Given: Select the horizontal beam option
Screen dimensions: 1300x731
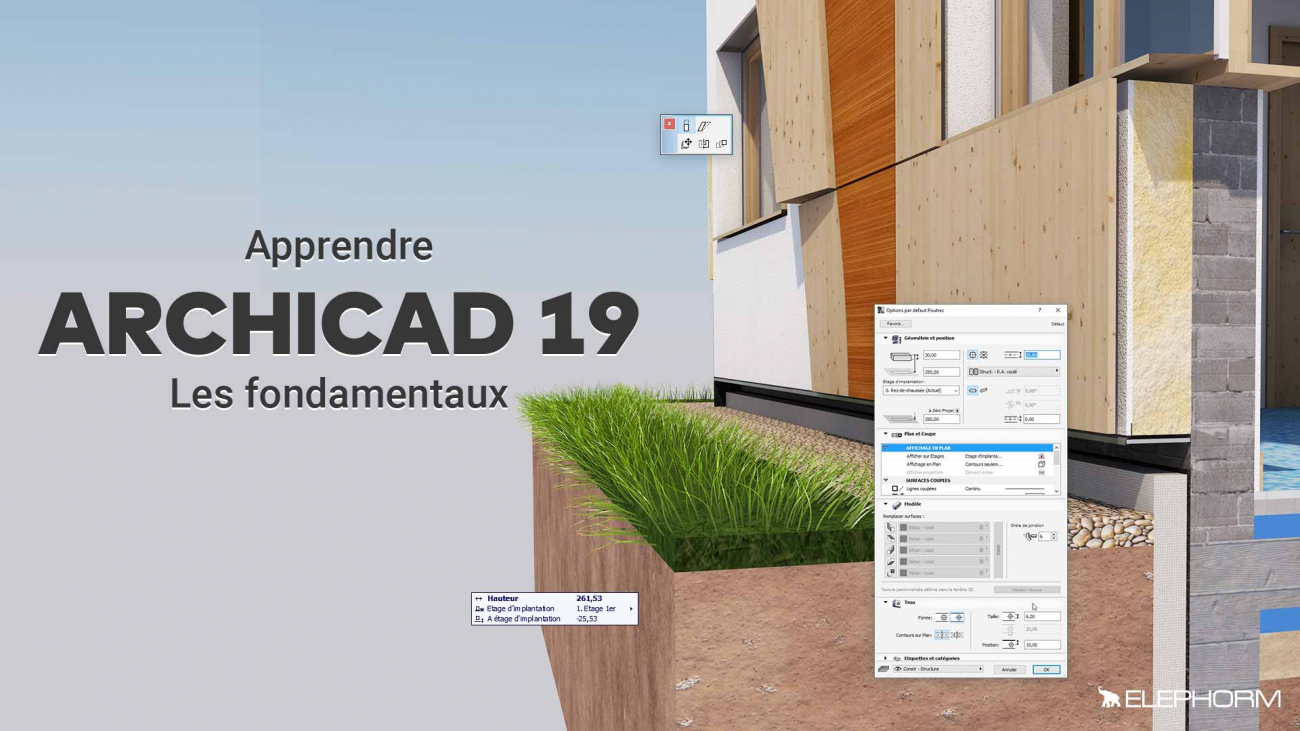Looking at the screenshot, I should [x=972, y=391].
